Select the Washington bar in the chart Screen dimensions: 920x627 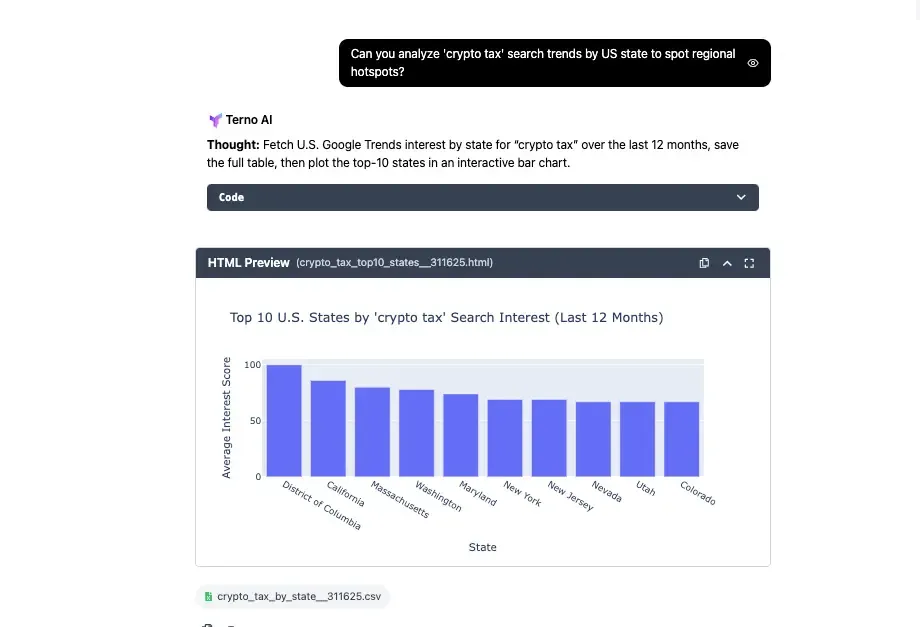[x=416, y=433]
